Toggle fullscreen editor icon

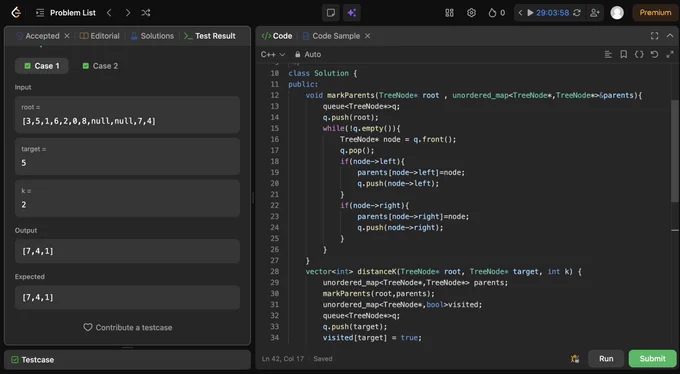(x=654, y=36)
